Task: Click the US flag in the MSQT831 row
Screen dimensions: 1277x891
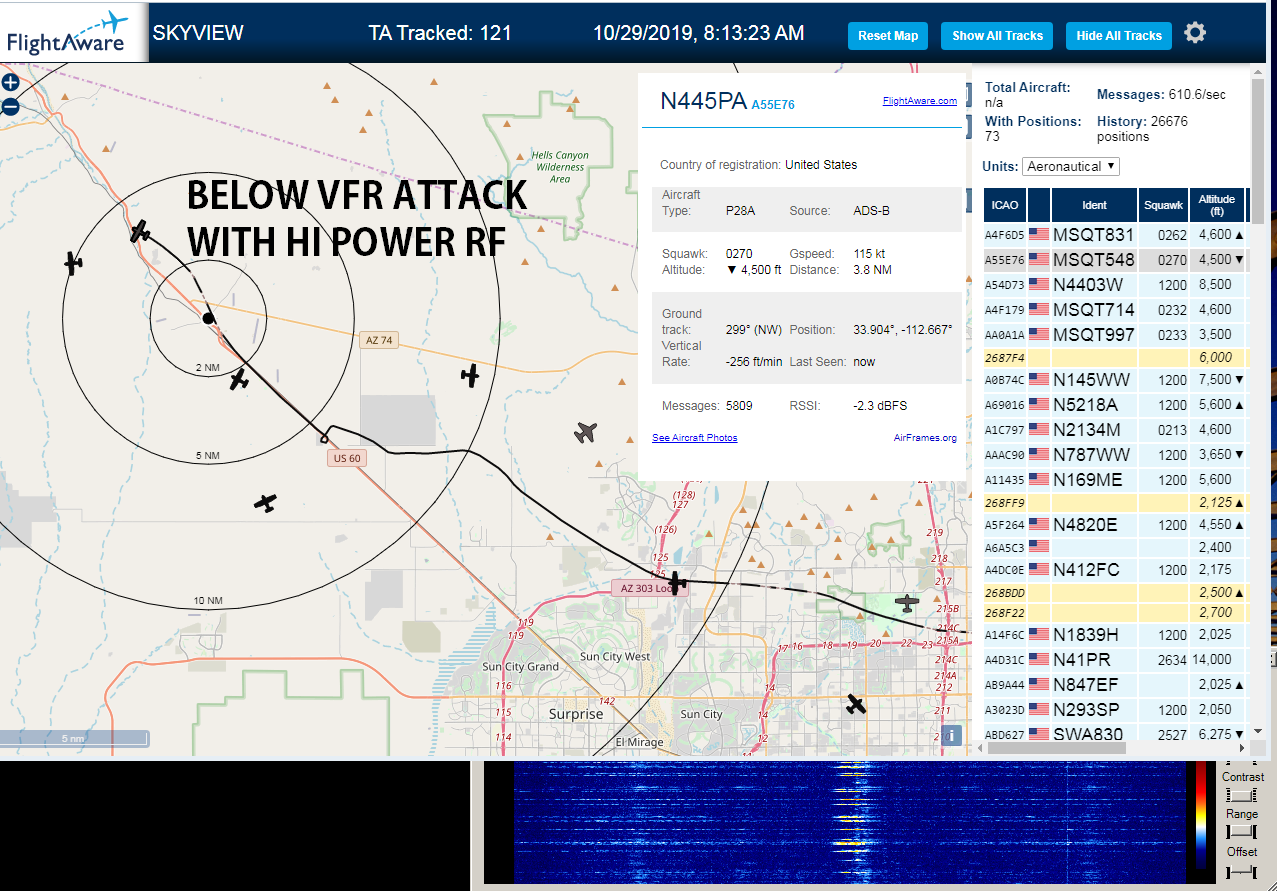Action: point(1039,234)
